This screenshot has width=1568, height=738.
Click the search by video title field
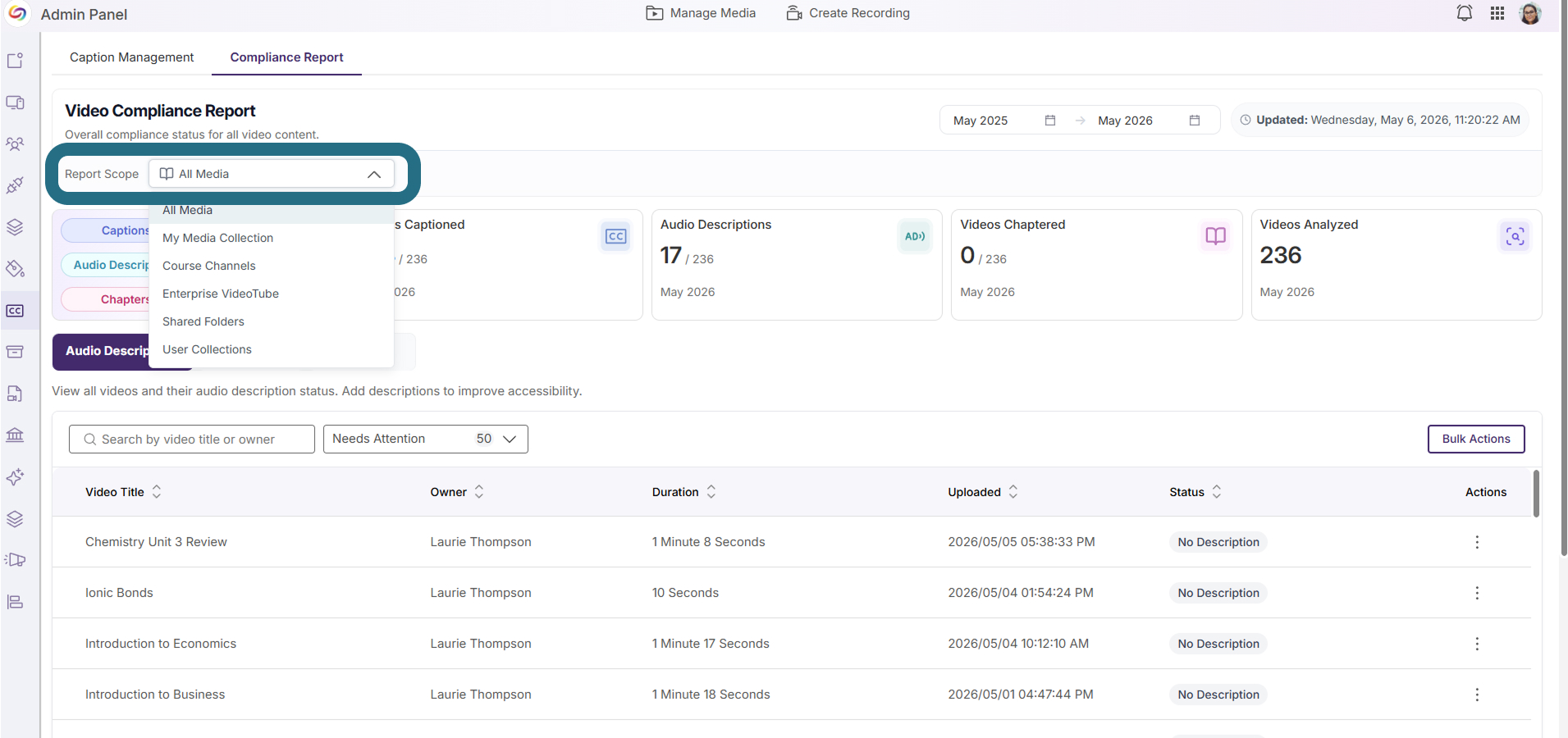pyautogui.click(x=192, y=440)
